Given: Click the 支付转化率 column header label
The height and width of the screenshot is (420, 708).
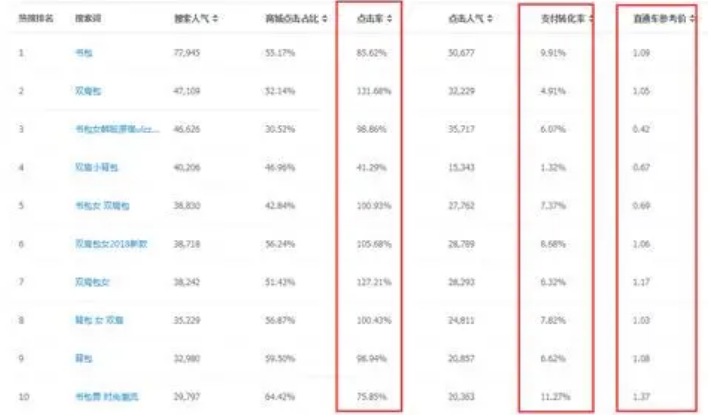Looking at the screenshot, I should 563,19.
